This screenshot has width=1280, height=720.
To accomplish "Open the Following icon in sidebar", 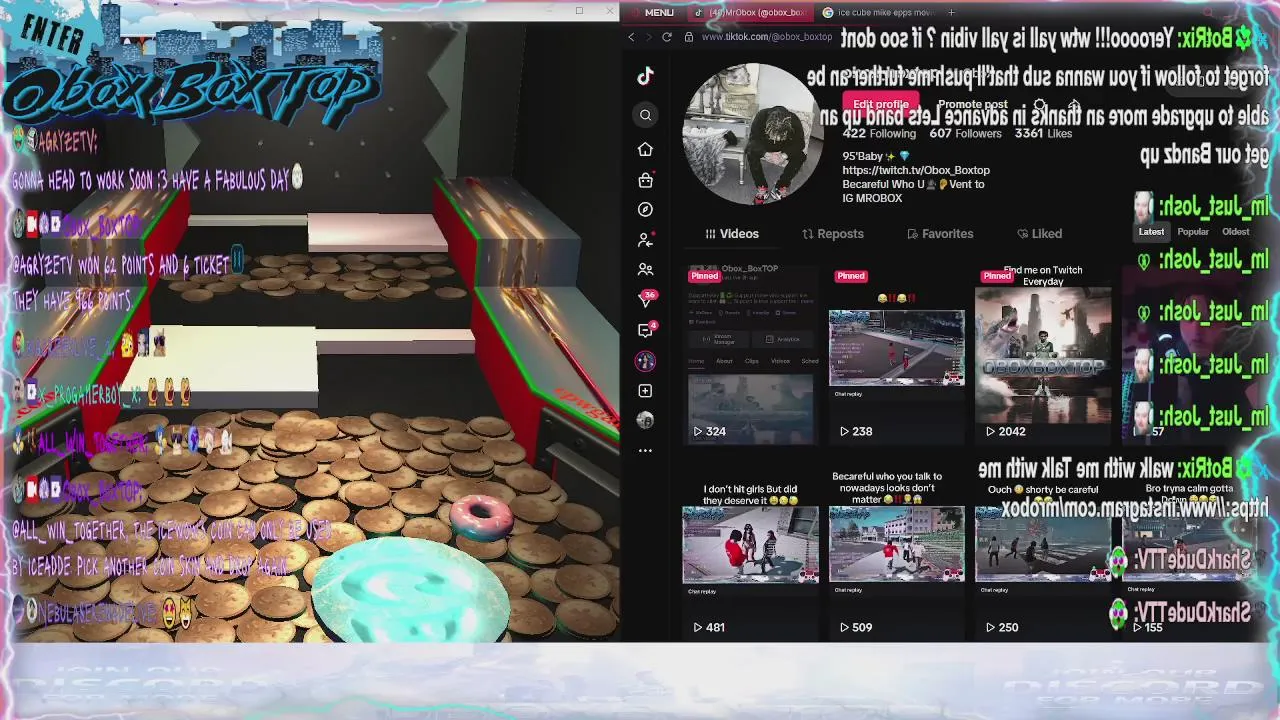I will [x=645, y=240].
